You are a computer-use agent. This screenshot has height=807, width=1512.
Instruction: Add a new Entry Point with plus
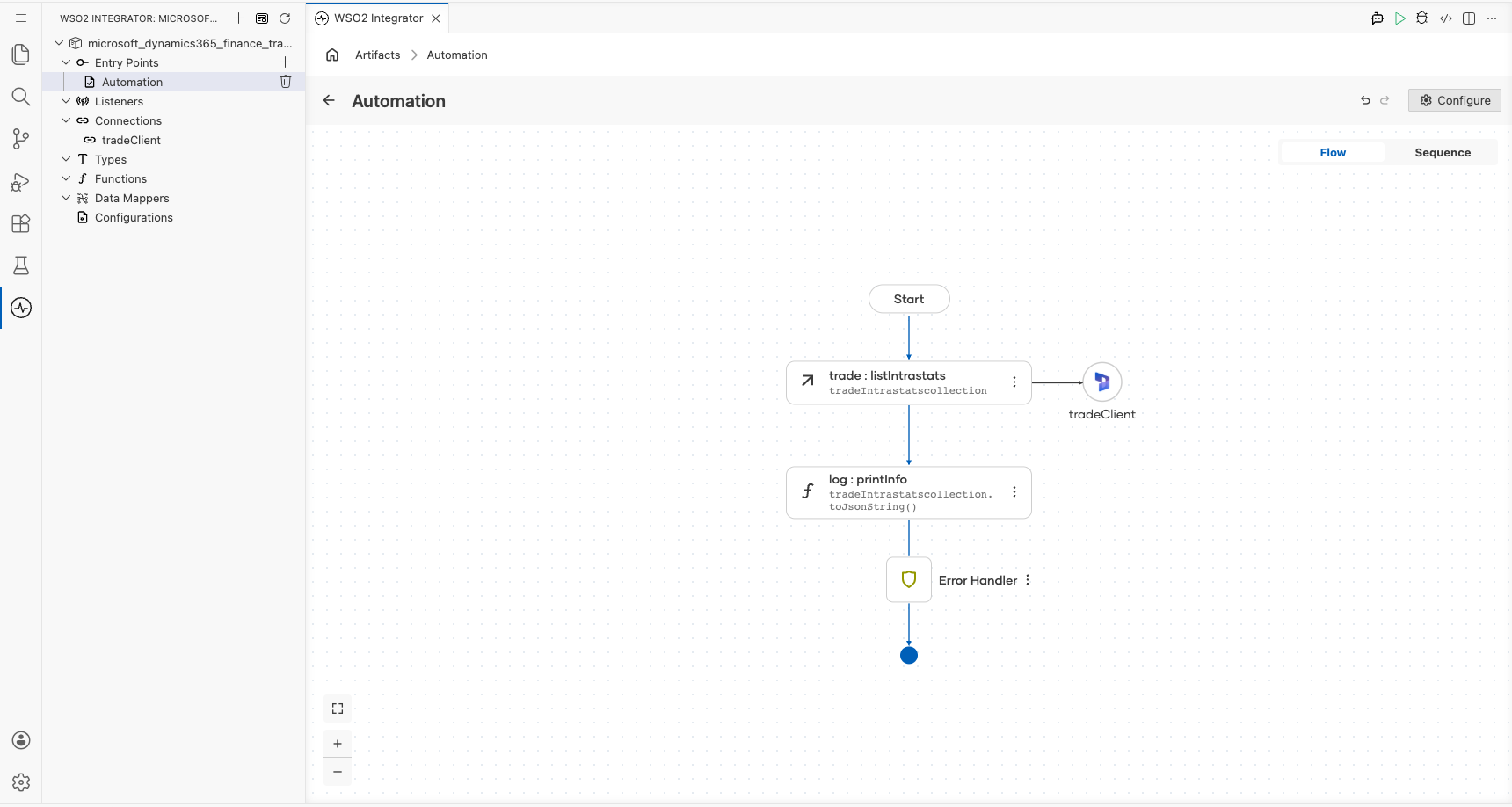[x=285, y=62]
